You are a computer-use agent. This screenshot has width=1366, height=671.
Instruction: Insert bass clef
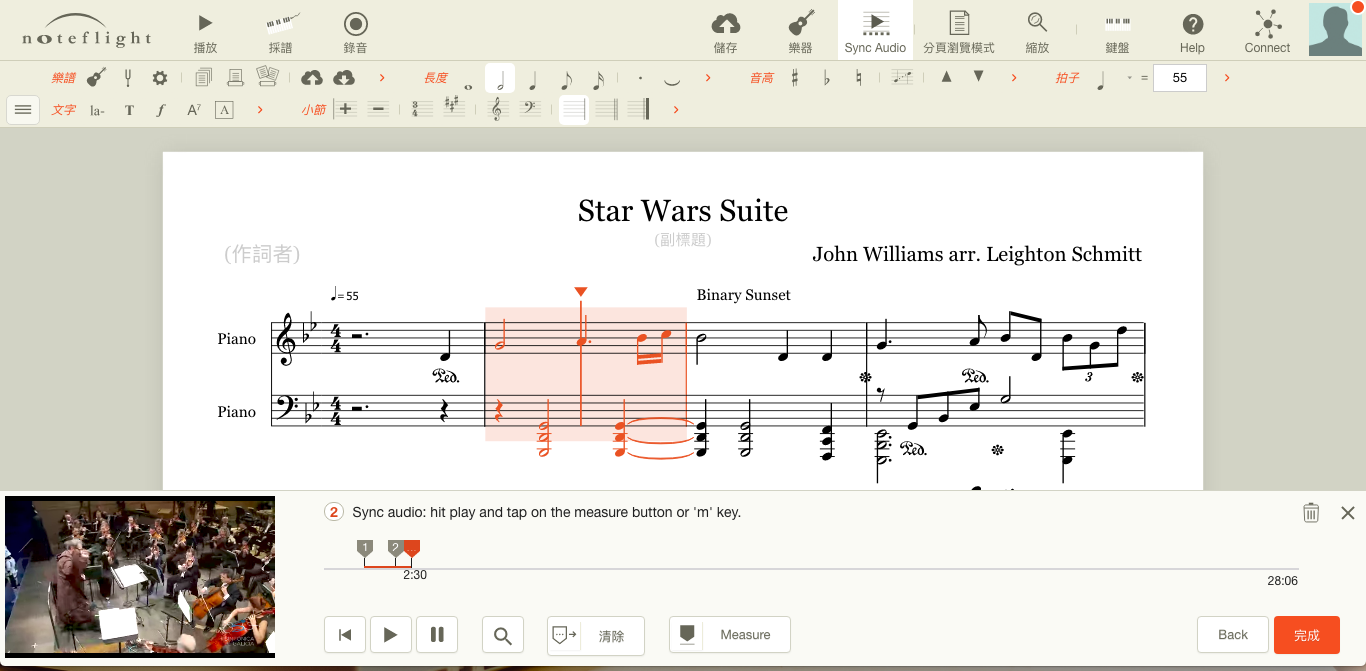(x=529, y=109)
